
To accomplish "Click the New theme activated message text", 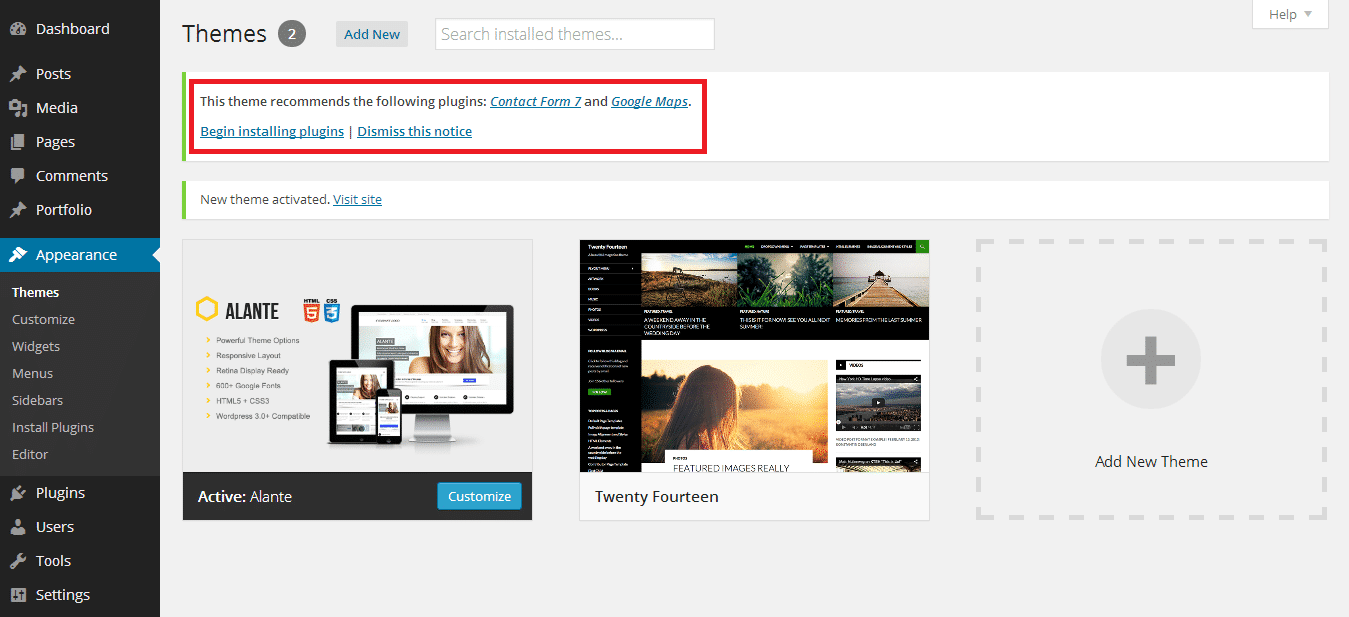I will (x=265, y=199).
